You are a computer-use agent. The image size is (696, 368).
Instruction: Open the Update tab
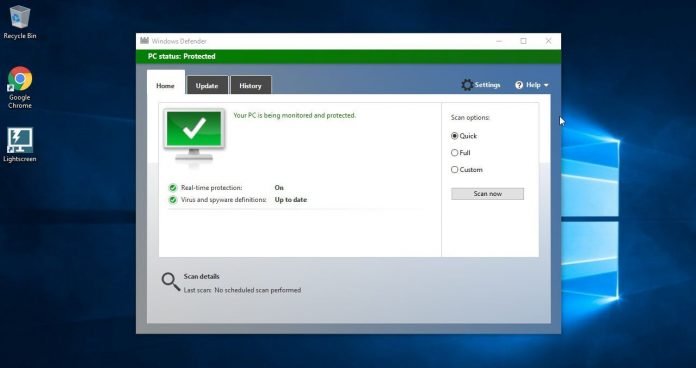click(x=207, y=85)
